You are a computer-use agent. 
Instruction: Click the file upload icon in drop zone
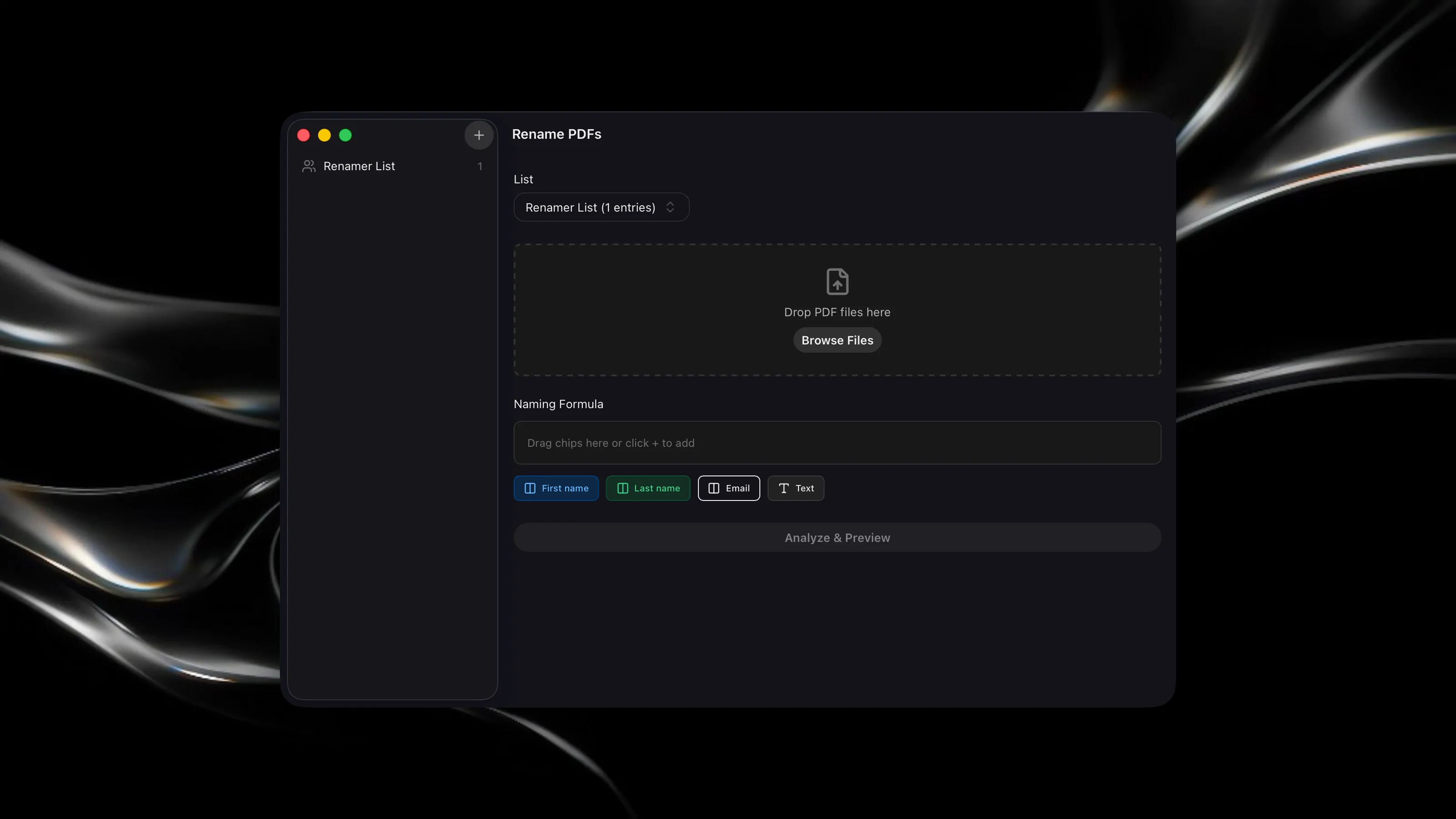coord(837,282)
